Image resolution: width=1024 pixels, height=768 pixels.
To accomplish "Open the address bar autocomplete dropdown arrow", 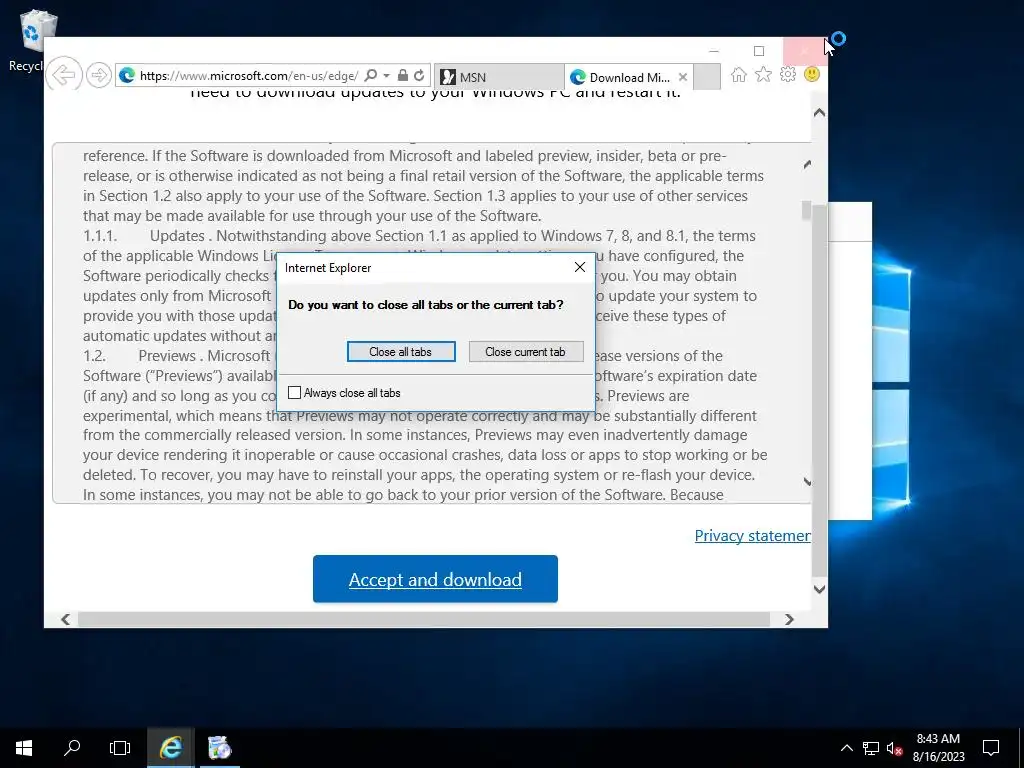I will coord(387,76).
